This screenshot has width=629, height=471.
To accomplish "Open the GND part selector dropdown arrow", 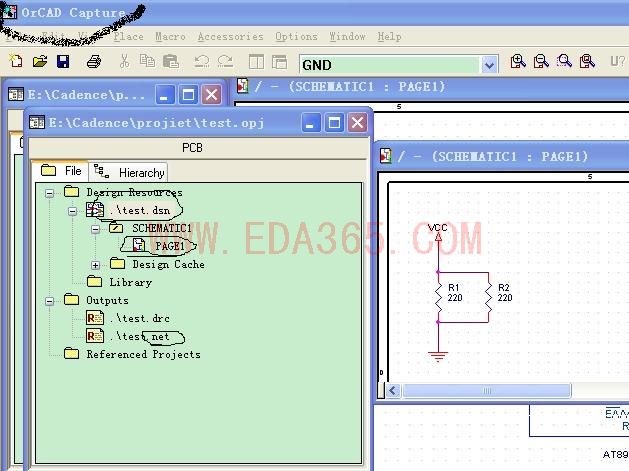I will coord(489,65).
